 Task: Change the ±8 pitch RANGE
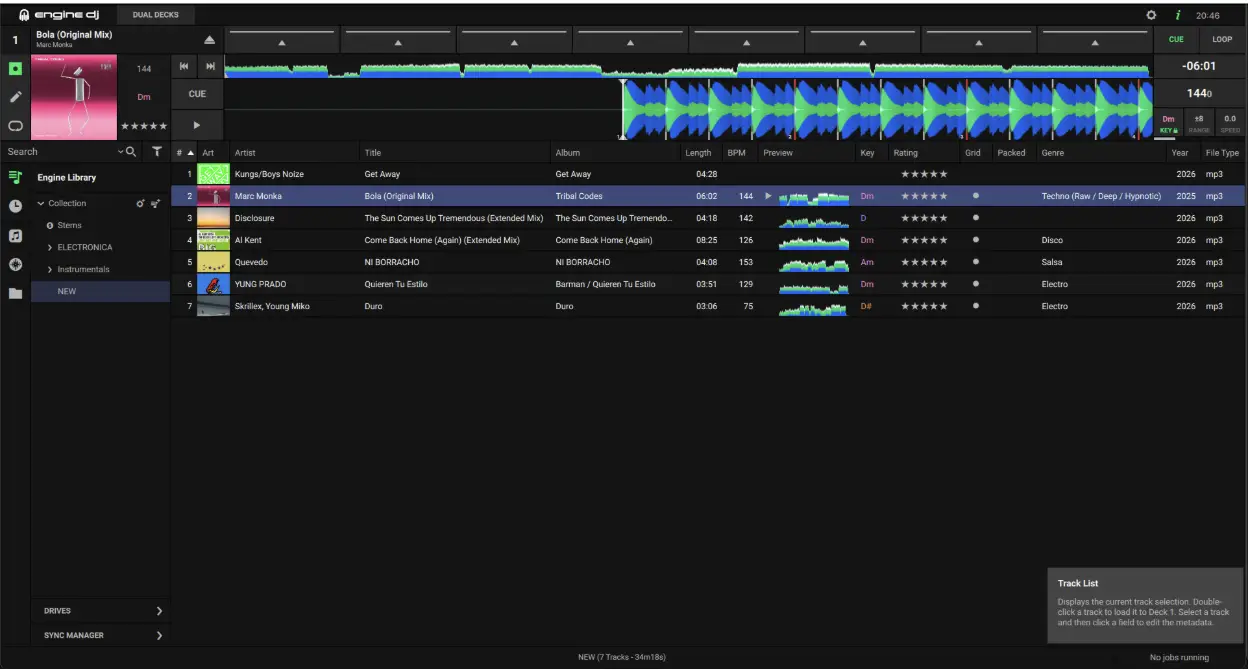tap(1199, 124)
